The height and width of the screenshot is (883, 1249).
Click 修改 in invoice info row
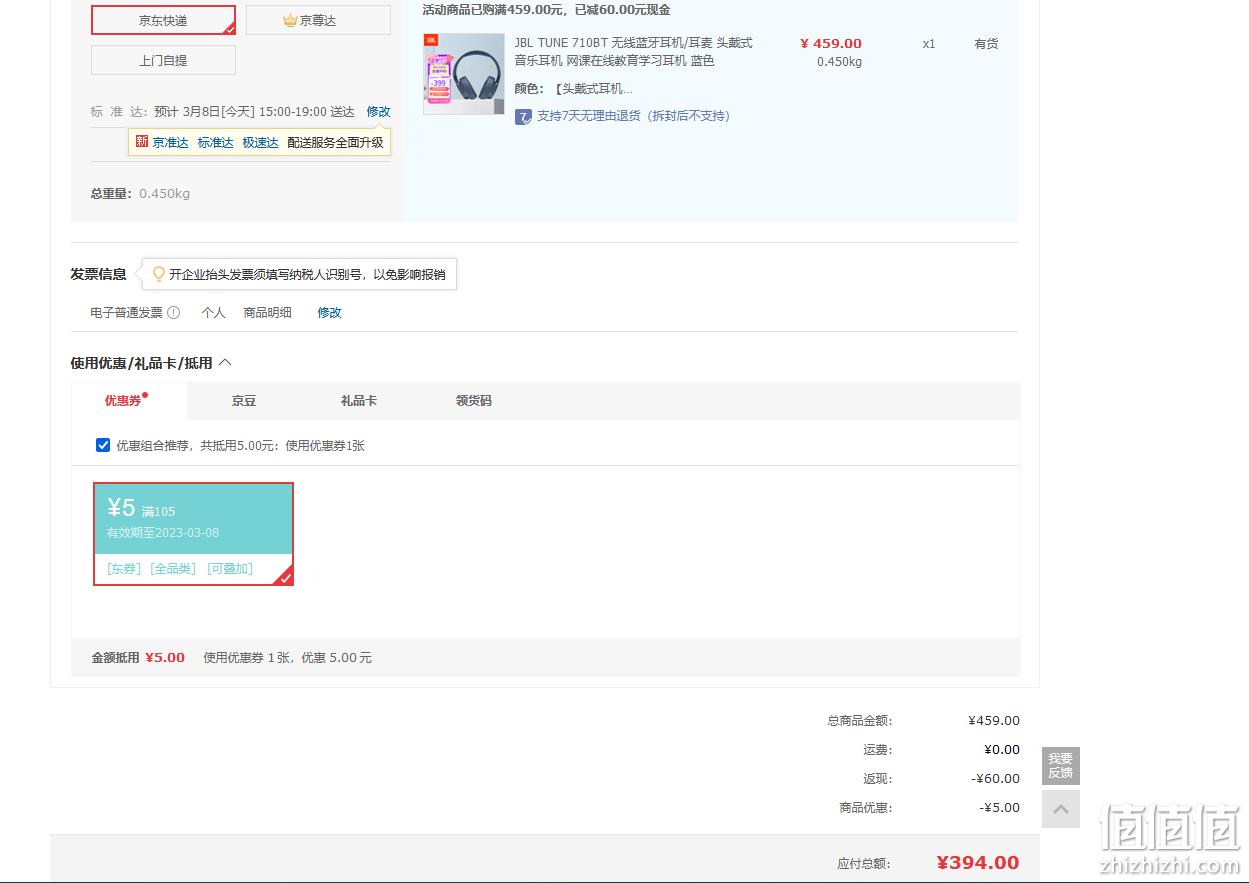329,313
